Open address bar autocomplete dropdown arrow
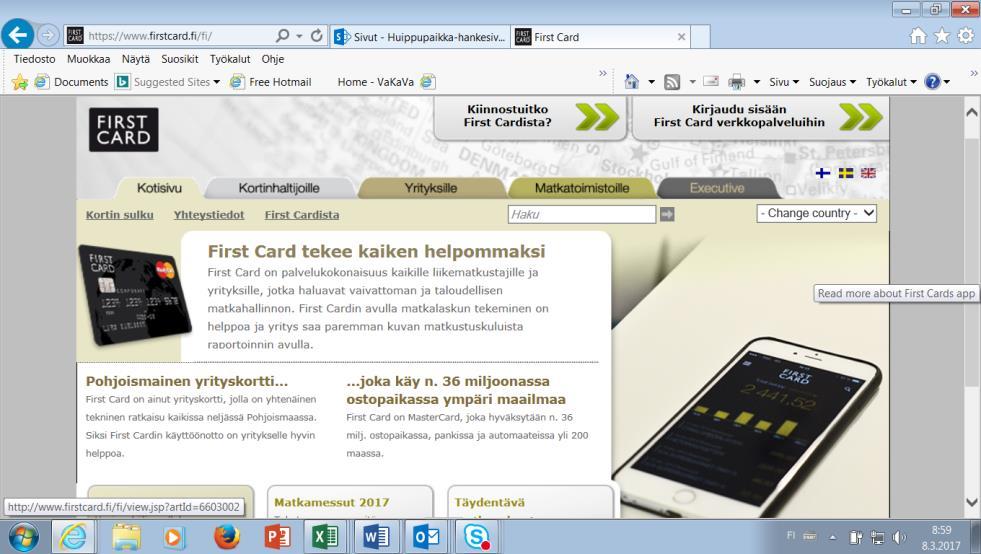 click(299, 36)
